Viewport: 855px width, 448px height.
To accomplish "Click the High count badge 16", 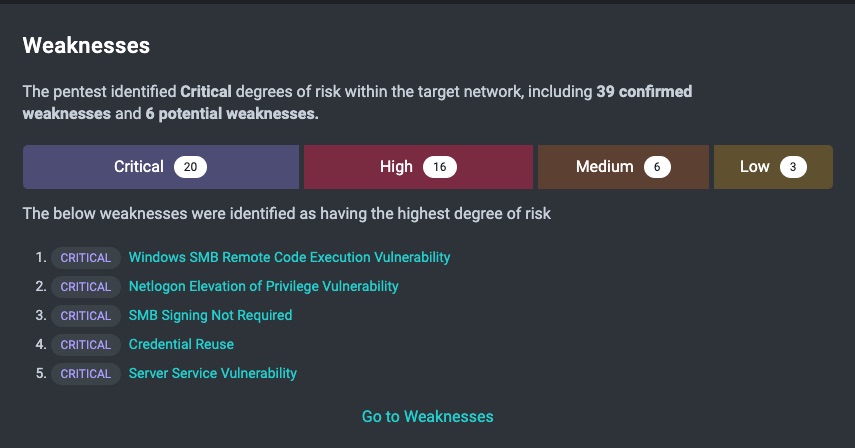I will (439, 167).
